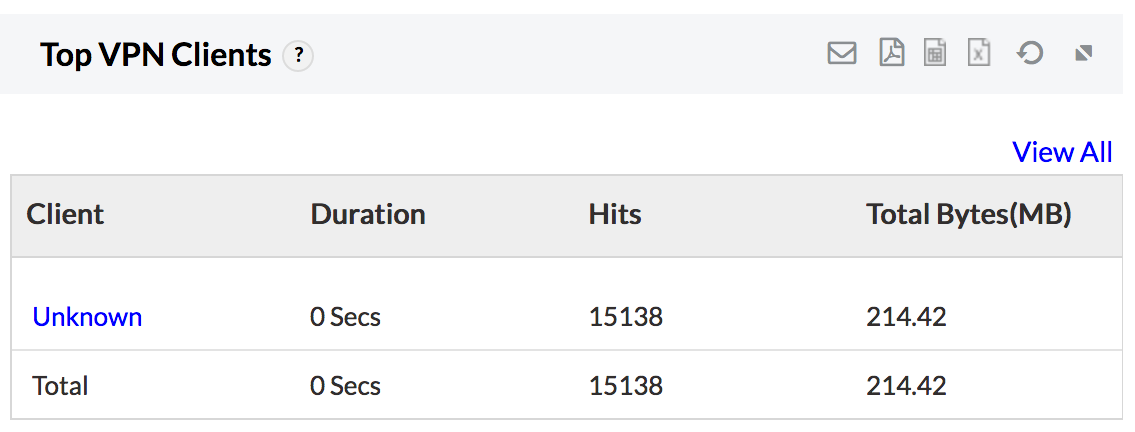Click the Unknown row's hits value 15138
The image size is (1135, 432).
626,317
